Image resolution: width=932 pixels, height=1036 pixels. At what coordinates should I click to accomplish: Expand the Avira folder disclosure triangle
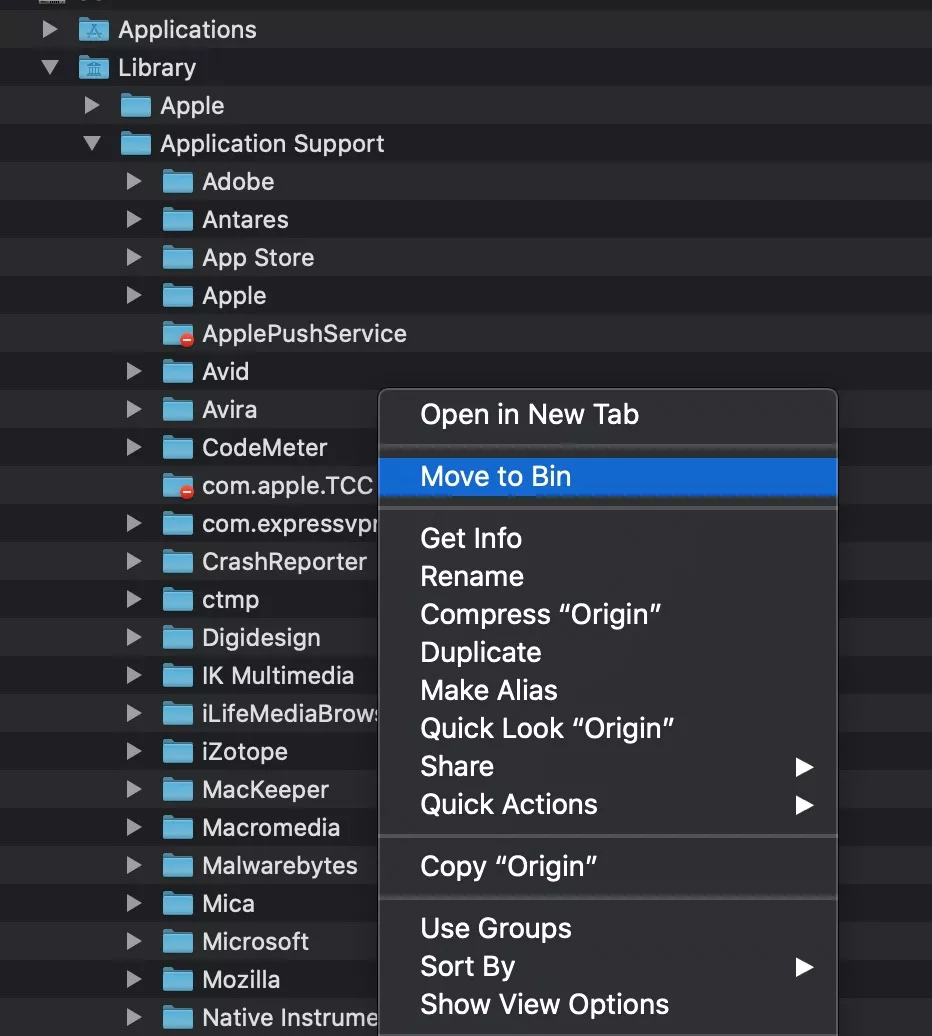[x=134, y=410]
